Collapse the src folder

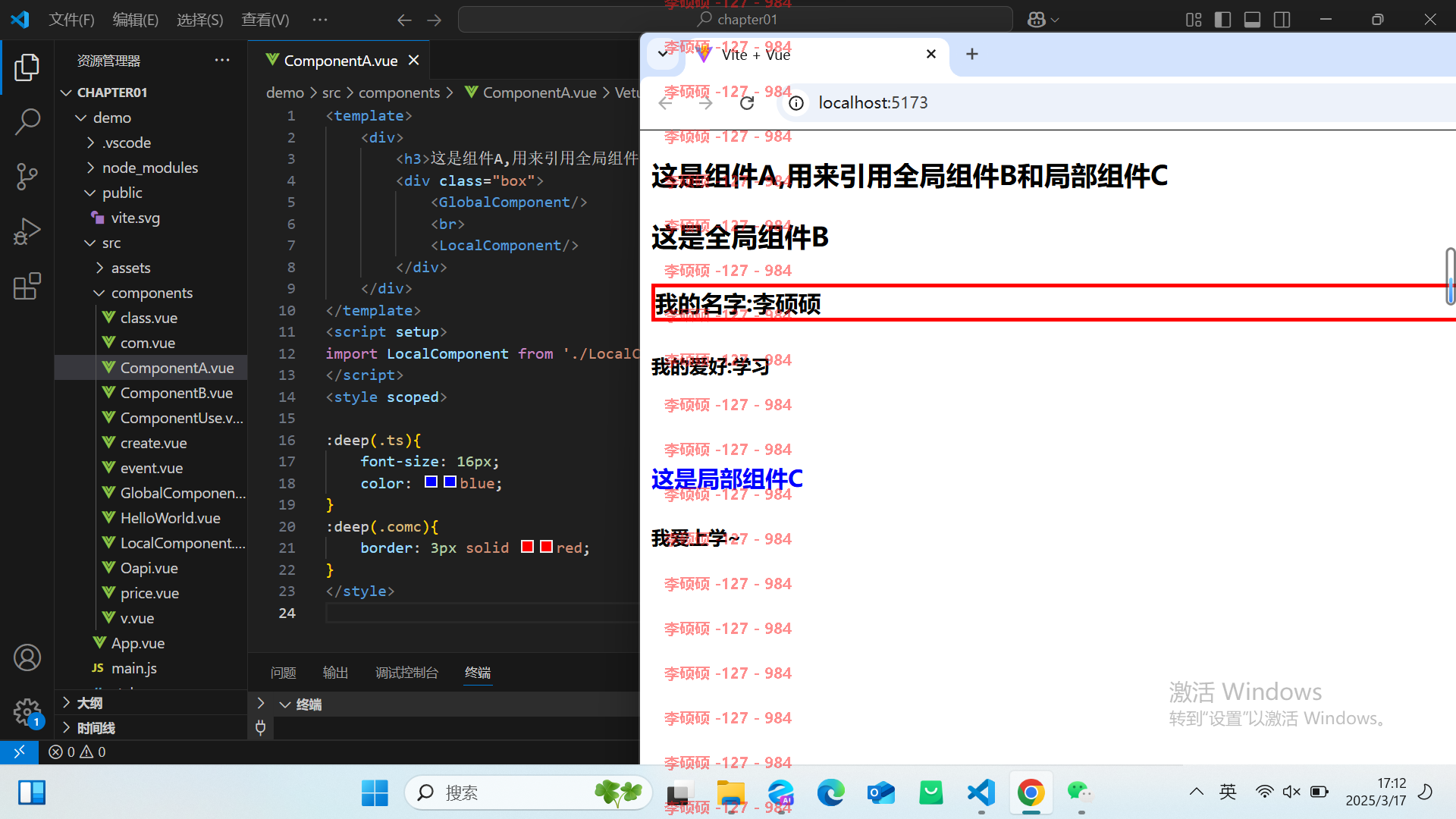pos(90,243)
